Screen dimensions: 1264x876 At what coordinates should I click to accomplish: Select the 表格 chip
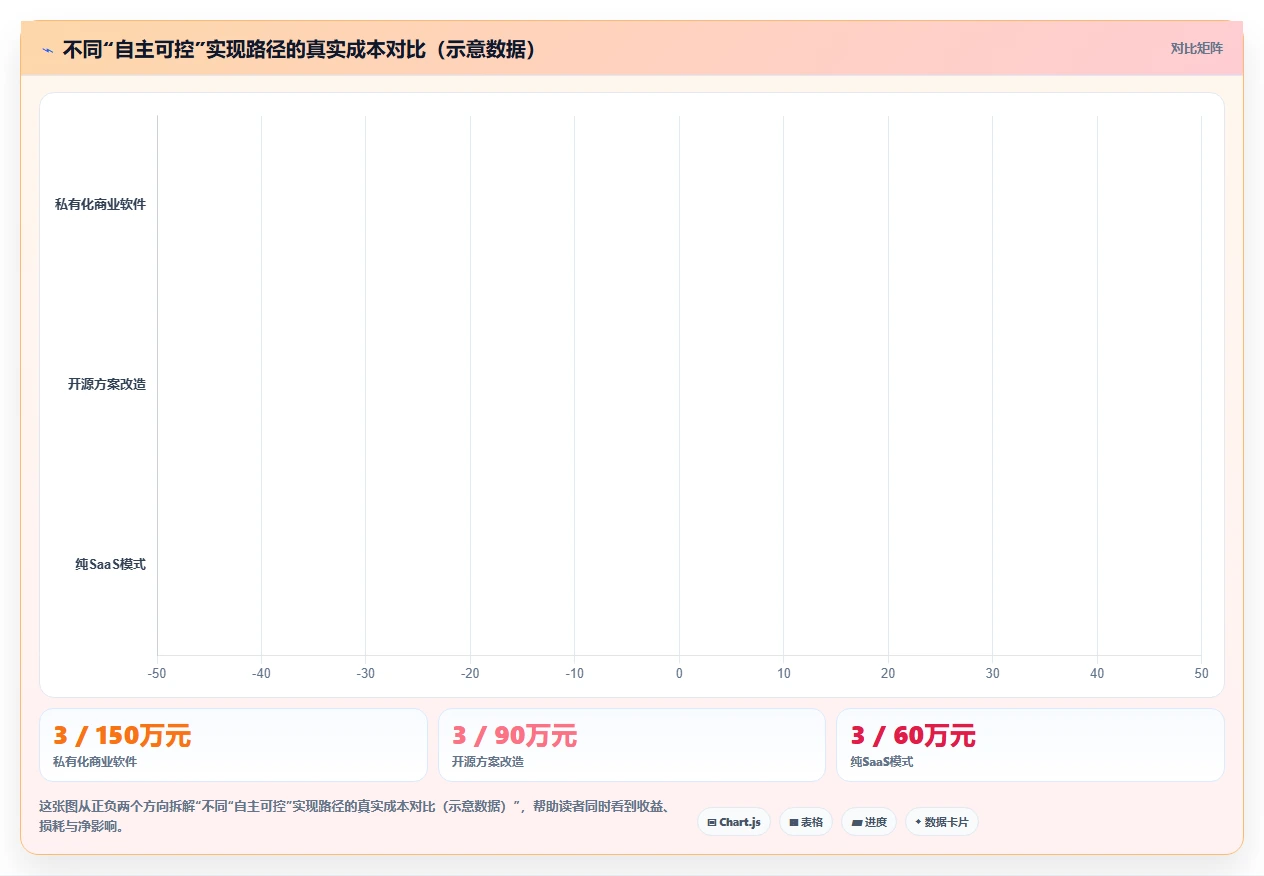(806, 822)
